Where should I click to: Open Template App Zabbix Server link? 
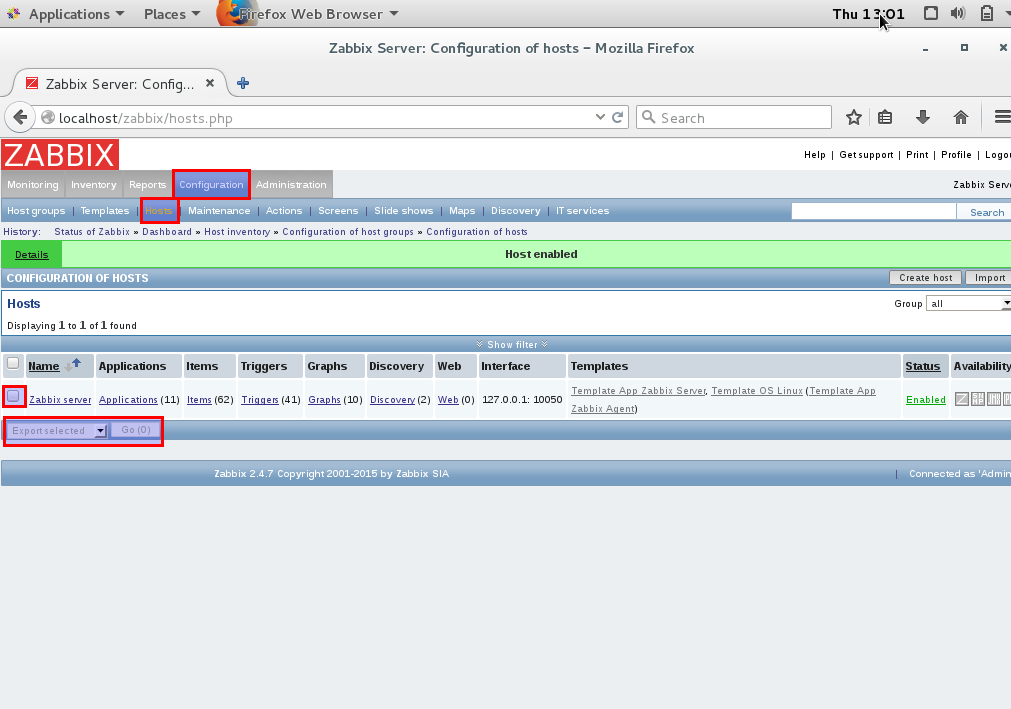[638, 391]
